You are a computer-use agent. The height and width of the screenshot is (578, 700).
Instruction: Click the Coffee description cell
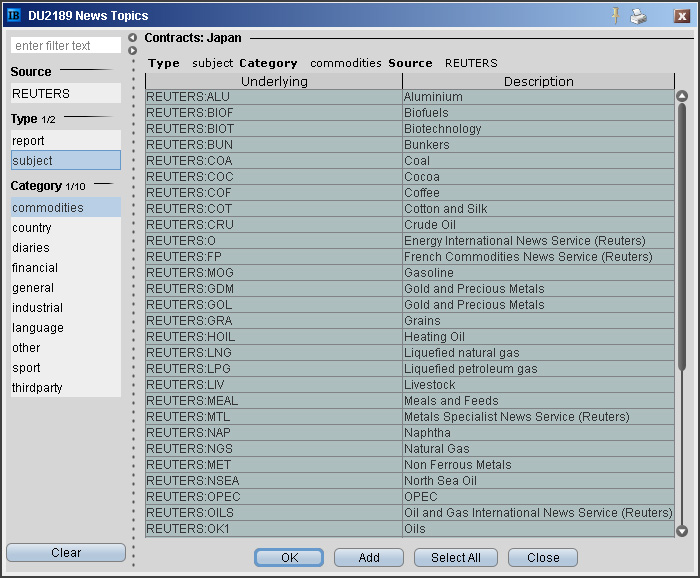pos(538,193)
